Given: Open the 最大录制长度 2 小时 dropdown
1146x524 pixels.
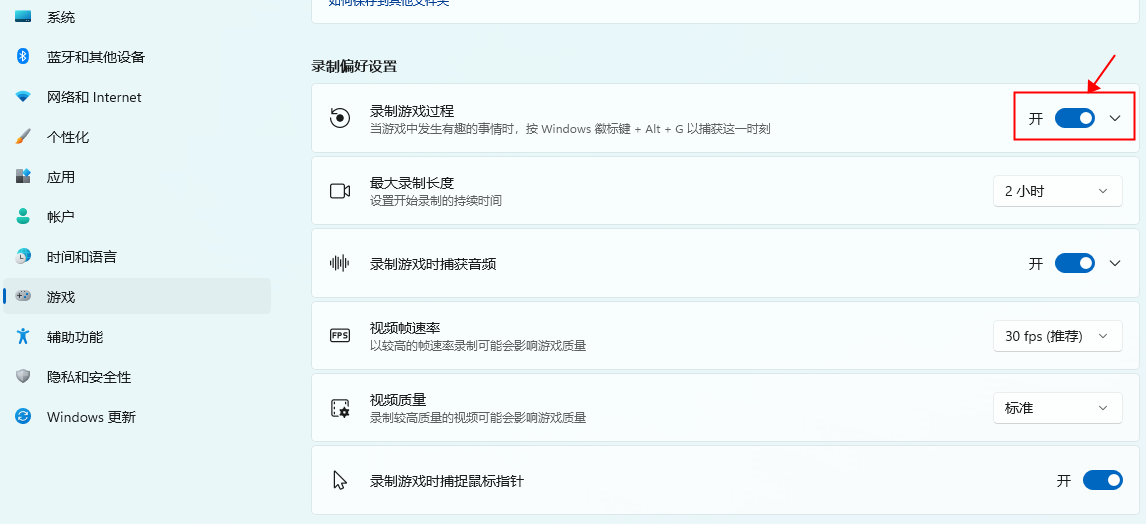Looking at the screenshot, I should (1056, 191).
